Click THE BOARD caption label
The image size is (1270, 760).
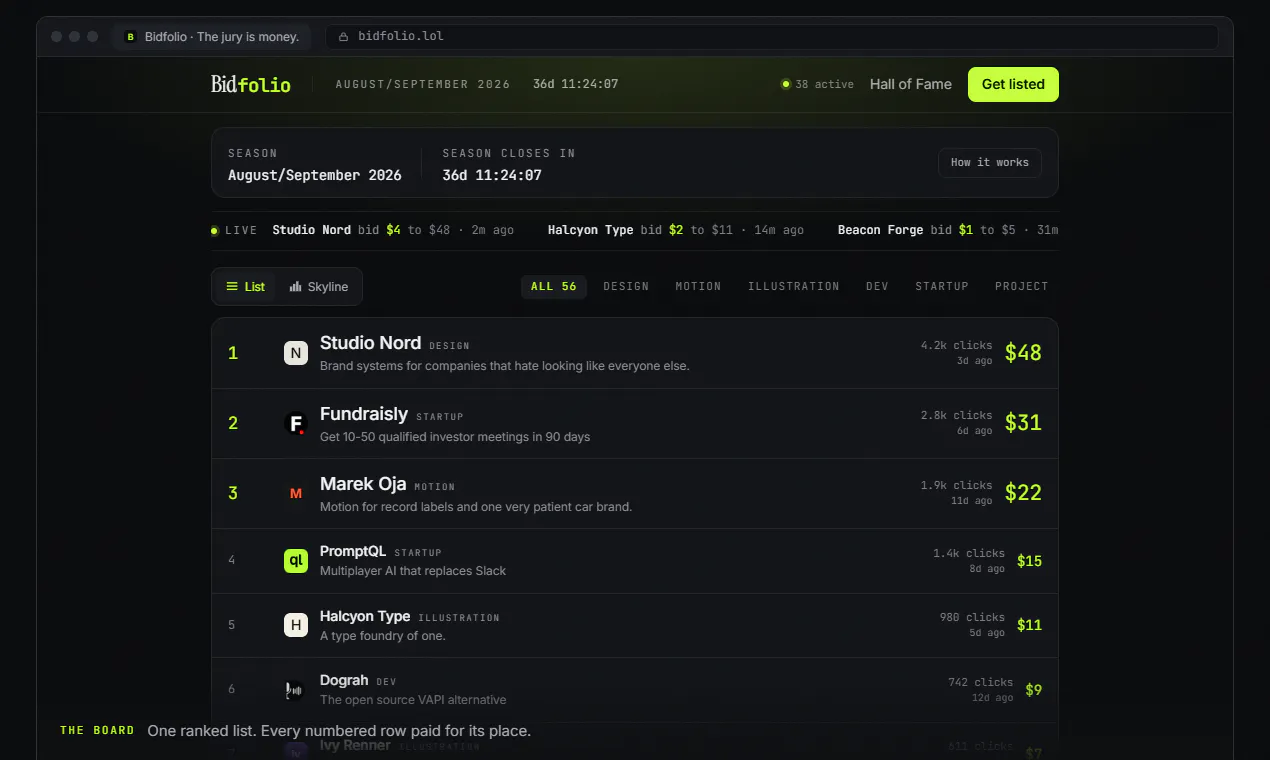click(97, 731)
